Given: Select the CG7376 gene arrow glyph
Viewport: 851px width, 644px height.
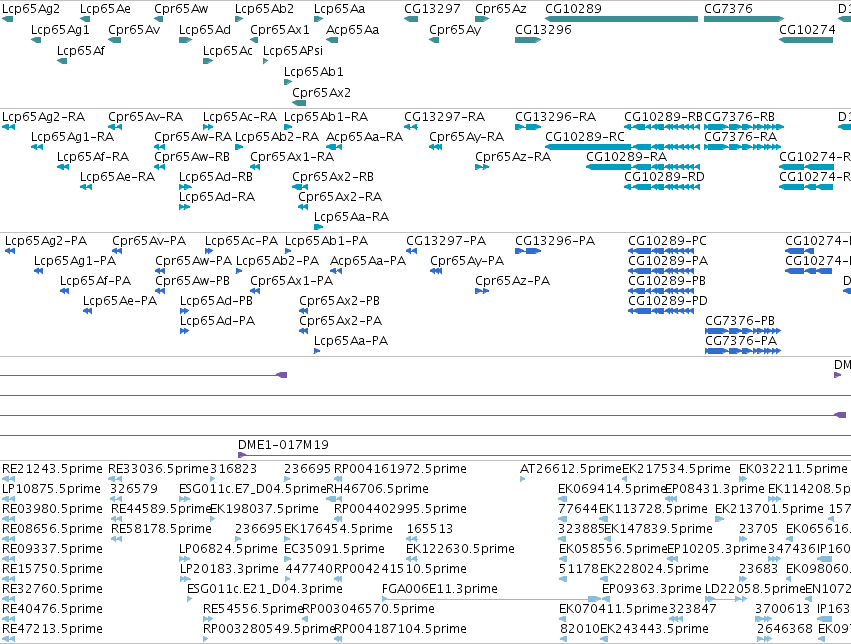Looking at the screenshot, I should [x=744, y=19].
